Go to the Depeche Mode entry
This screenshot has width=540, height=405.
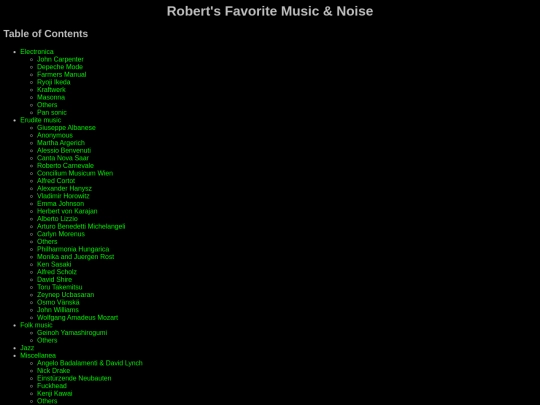pyautogui.click(x=60, y=67)
